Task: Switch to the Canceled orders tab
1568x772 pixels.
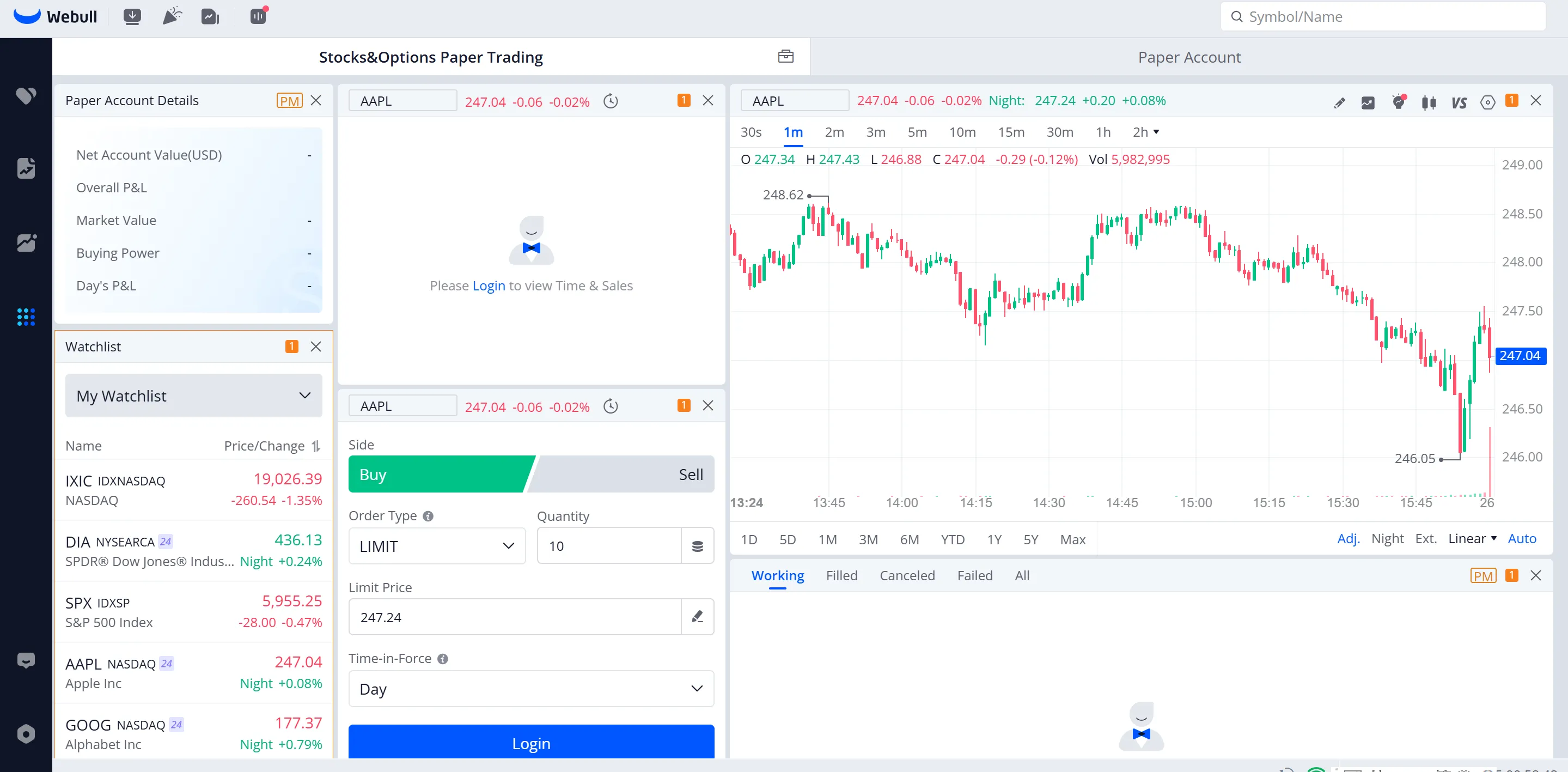Action: click(907, 575)
